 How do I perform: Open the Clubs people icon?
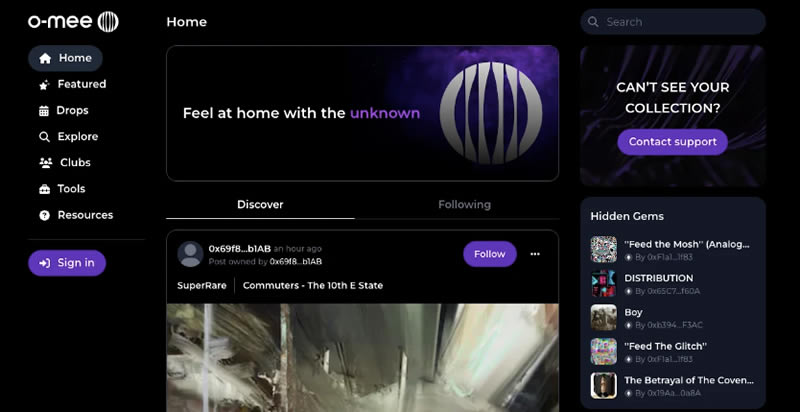[x=45, y=163]
